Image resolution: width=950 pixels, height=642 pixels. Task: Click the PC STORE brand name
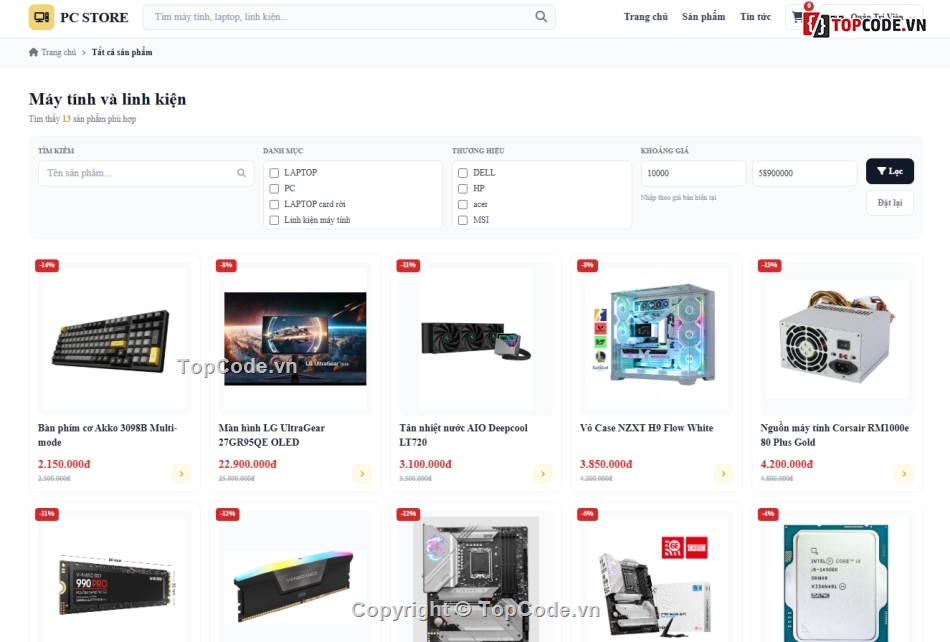[x=94, y=18]
